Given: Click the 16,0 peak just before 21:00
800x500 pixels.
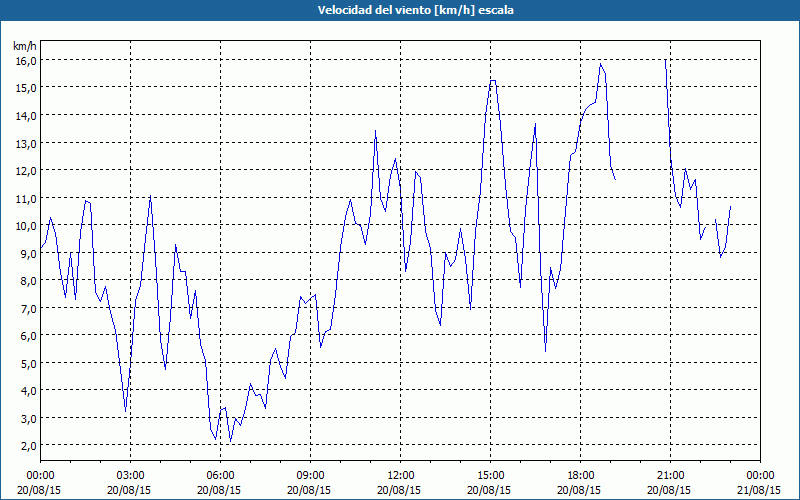Looking at the screenshot, I should (x=665, y=60).
